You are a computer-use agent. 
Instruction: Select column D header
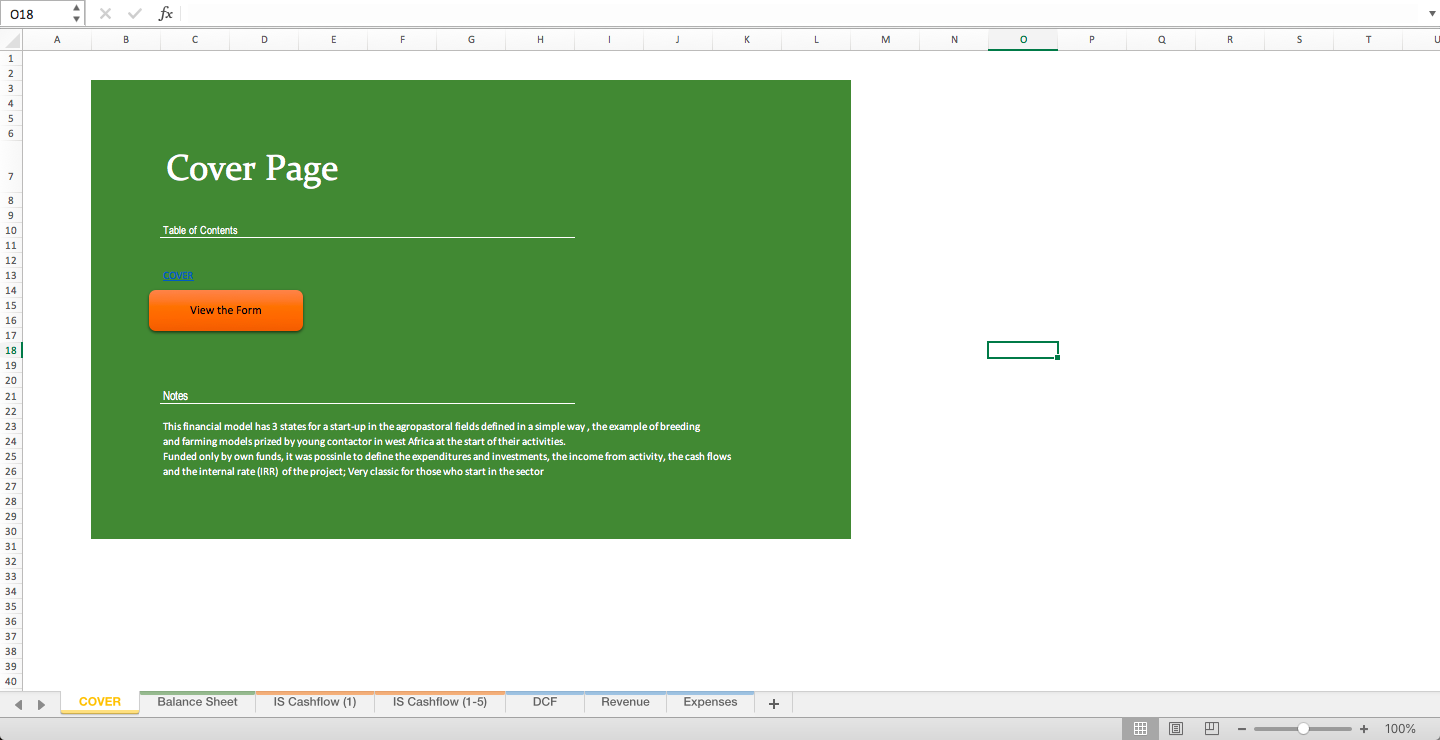pyautogui.click(x=264, y=40)
